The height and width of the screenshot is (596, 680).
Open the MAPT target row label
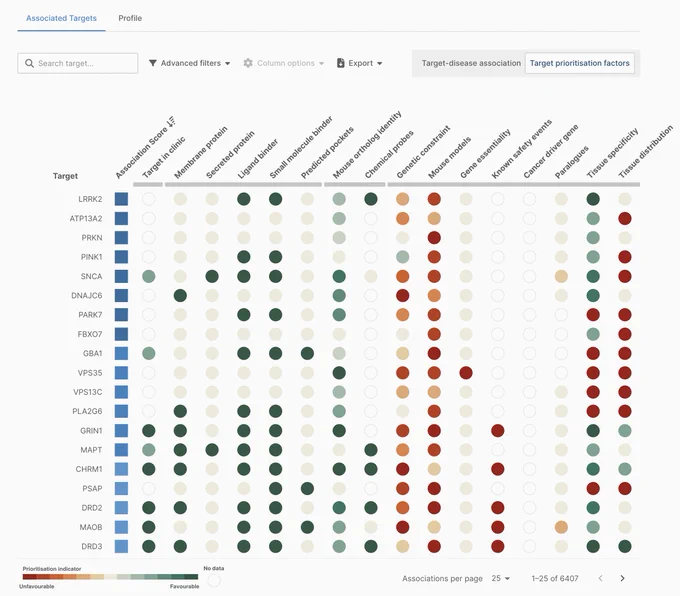coord(91,450)
